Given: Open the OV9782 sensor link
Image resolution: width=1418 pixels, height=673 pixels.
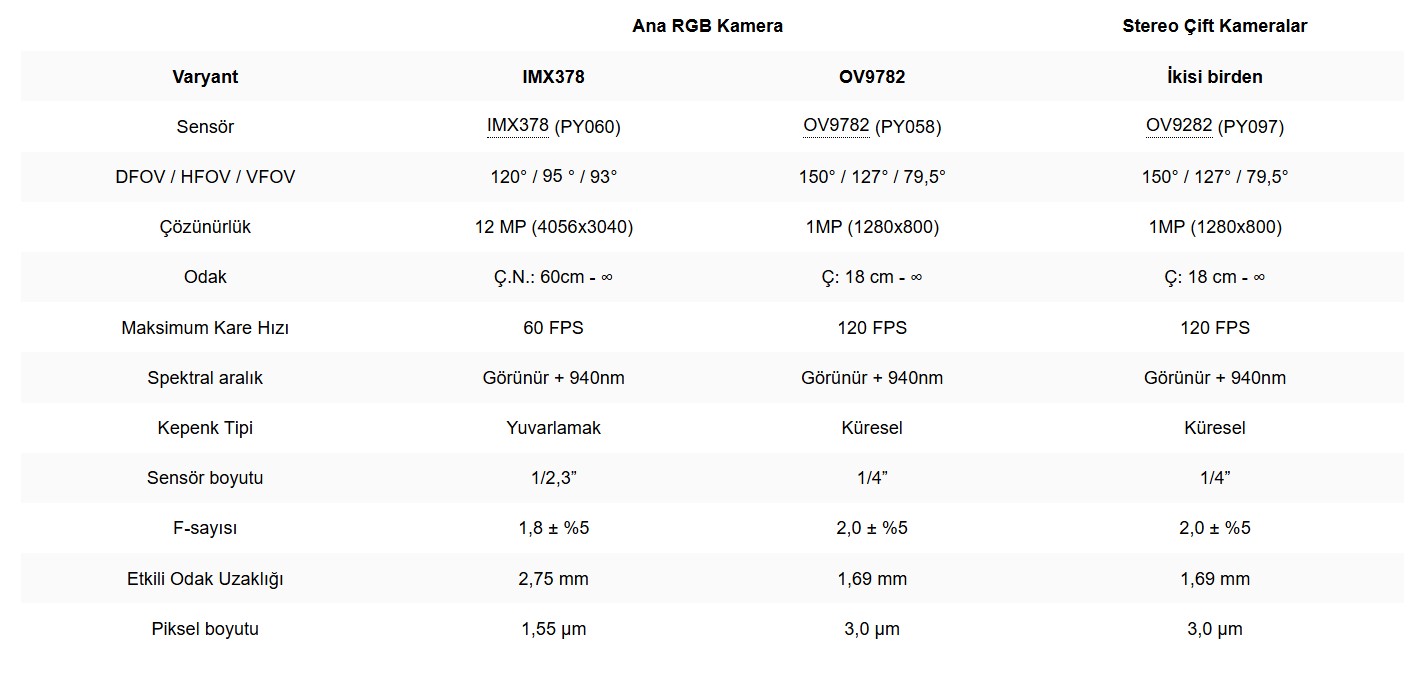Looking at the screenshot, I should pyautogui.click(x=836, y=126).
